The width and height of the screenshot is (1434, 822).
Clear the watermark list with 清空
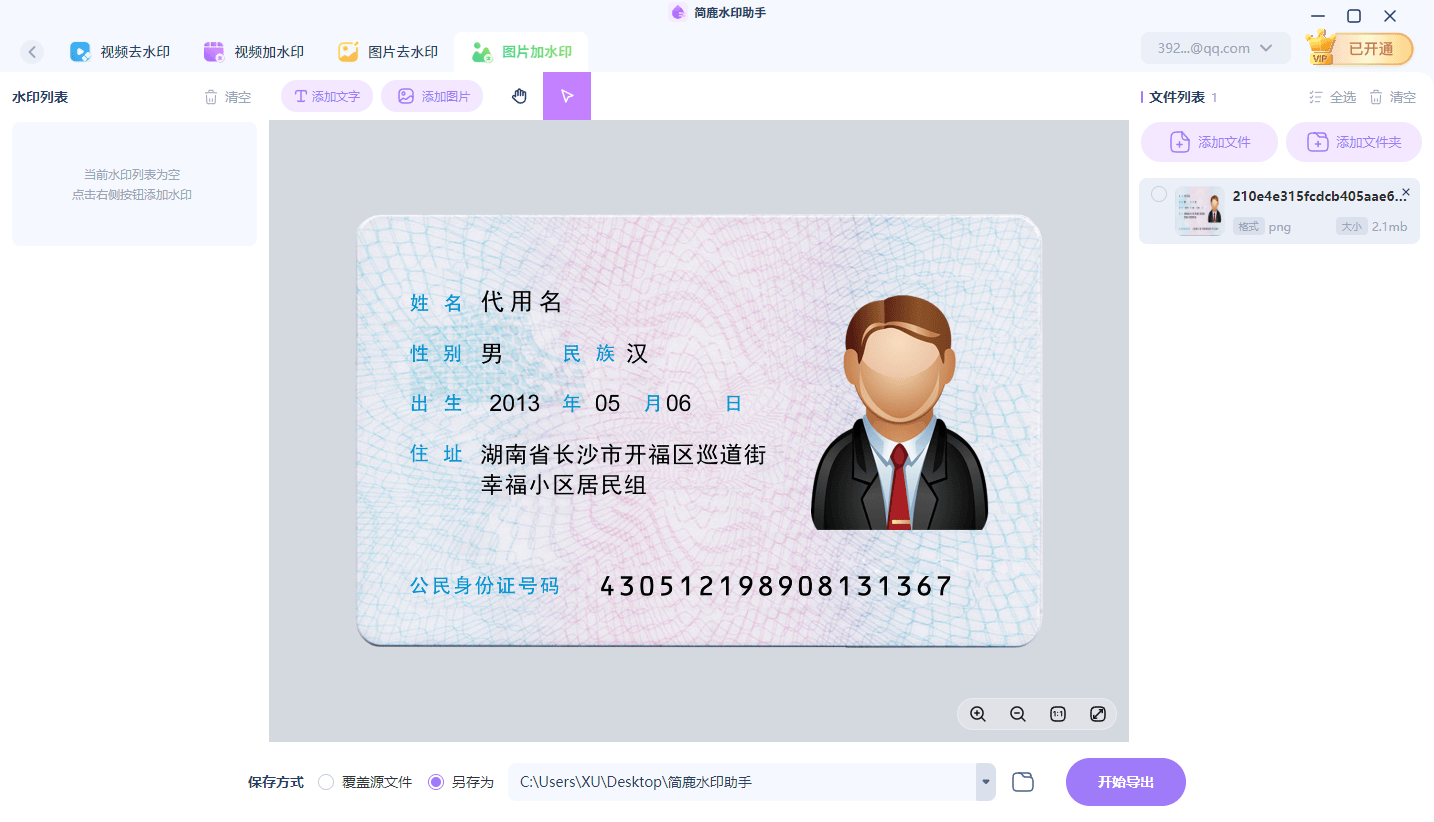(x=228, y=97)
